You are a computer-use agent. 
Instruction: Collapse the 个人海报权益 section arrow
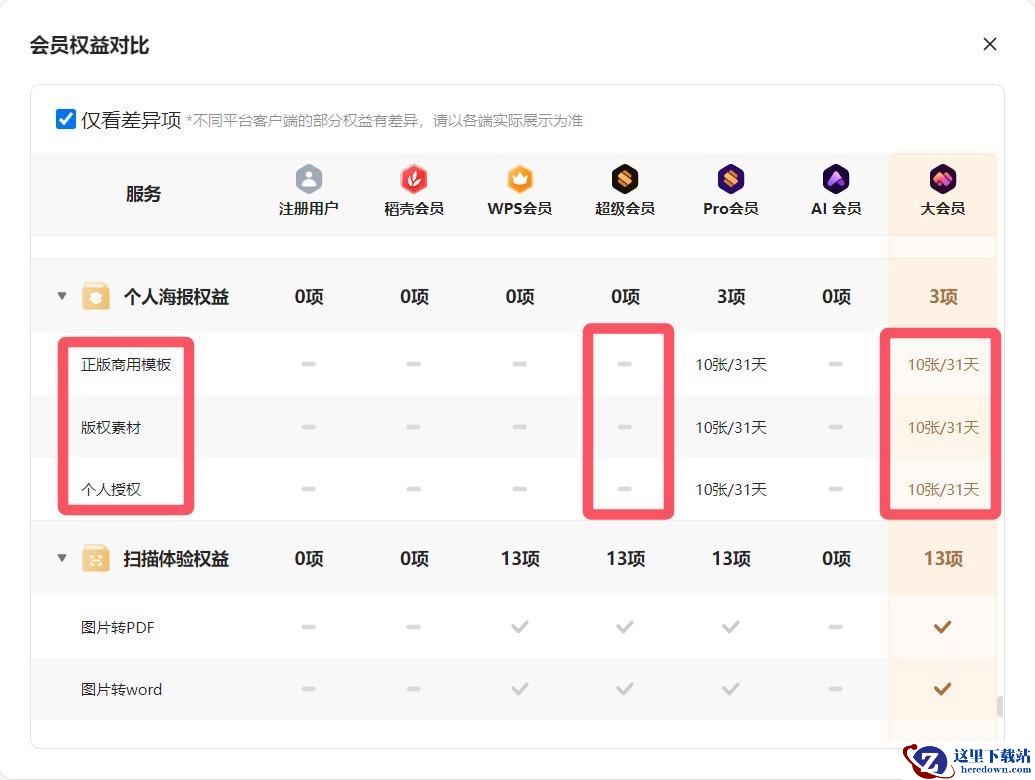[62, 296]
